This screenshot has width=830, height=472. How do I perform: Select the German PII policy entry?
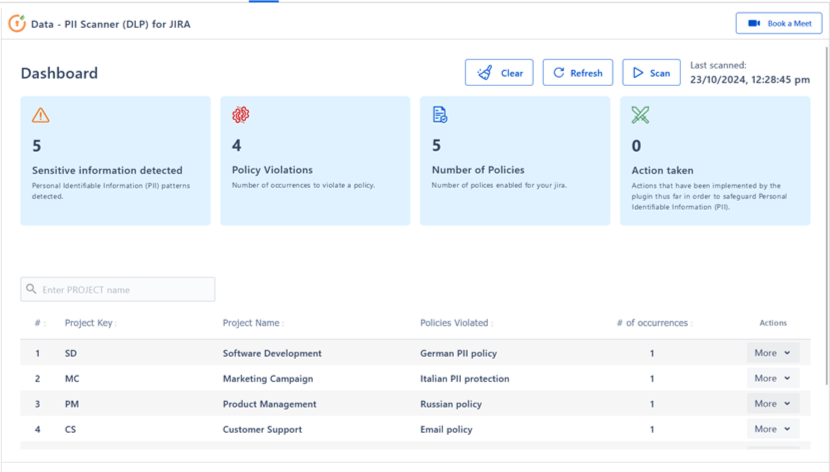coord(458,353)
